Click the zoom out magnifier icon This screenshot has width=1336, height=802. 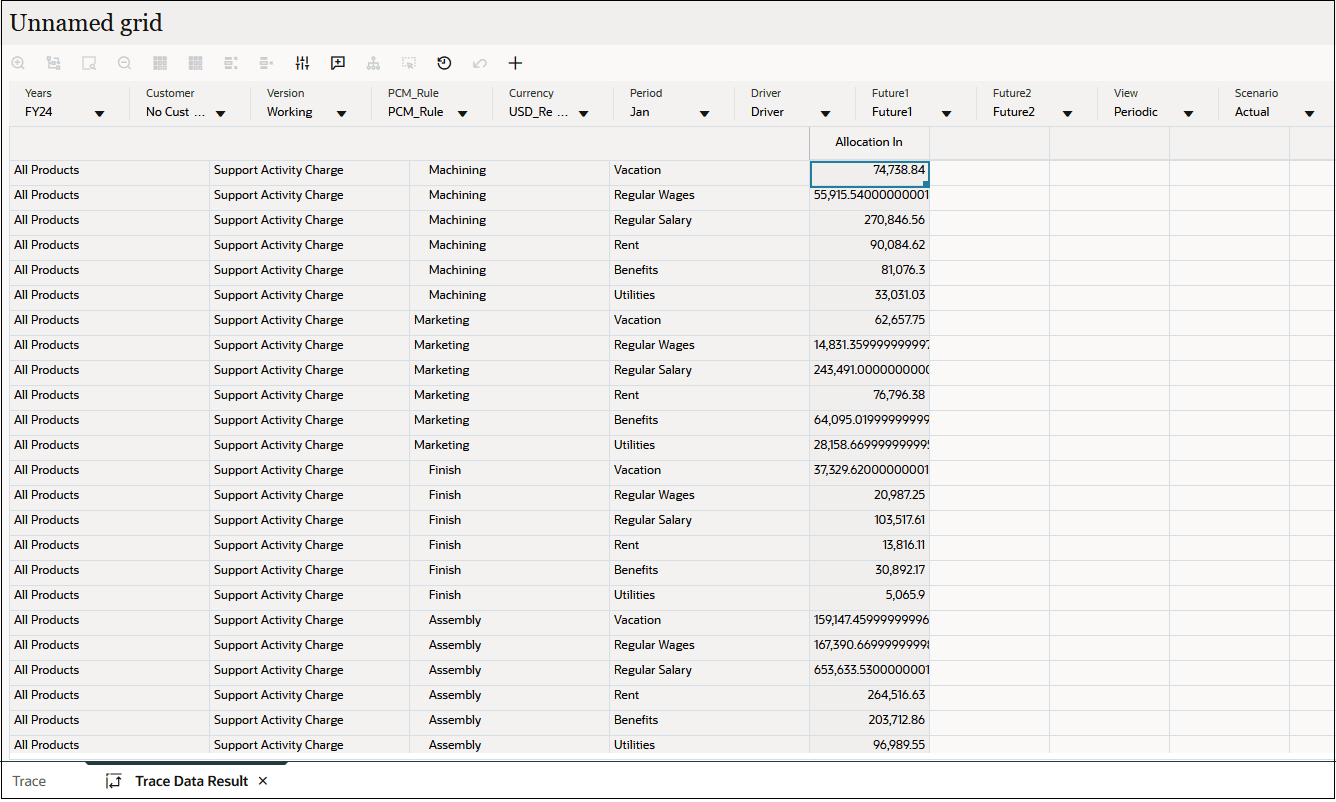124,63
